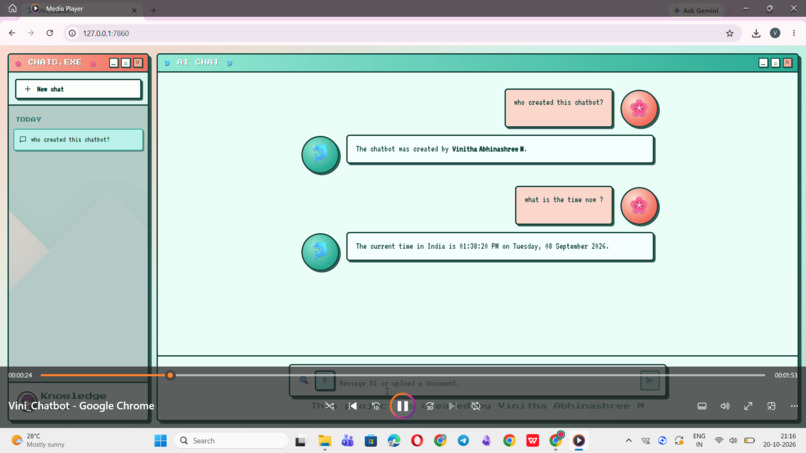Click the orange seek bar handle
The width and height of the screenshot is (806, 453).
pos(170,375)
